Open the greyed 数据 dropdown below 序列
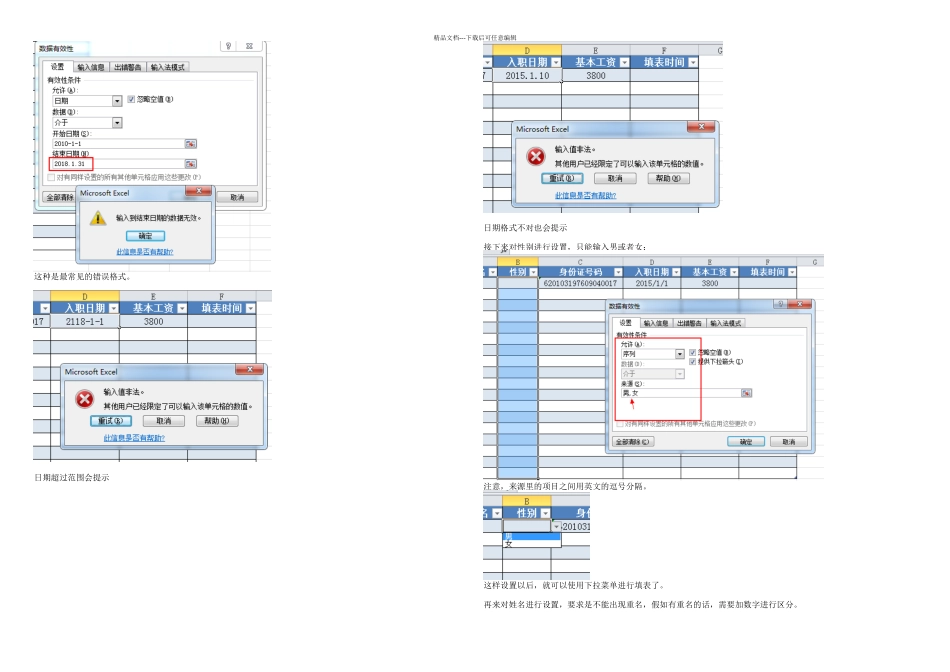The width and height of the screenshot is (950, 672). (x=680, y=374)
